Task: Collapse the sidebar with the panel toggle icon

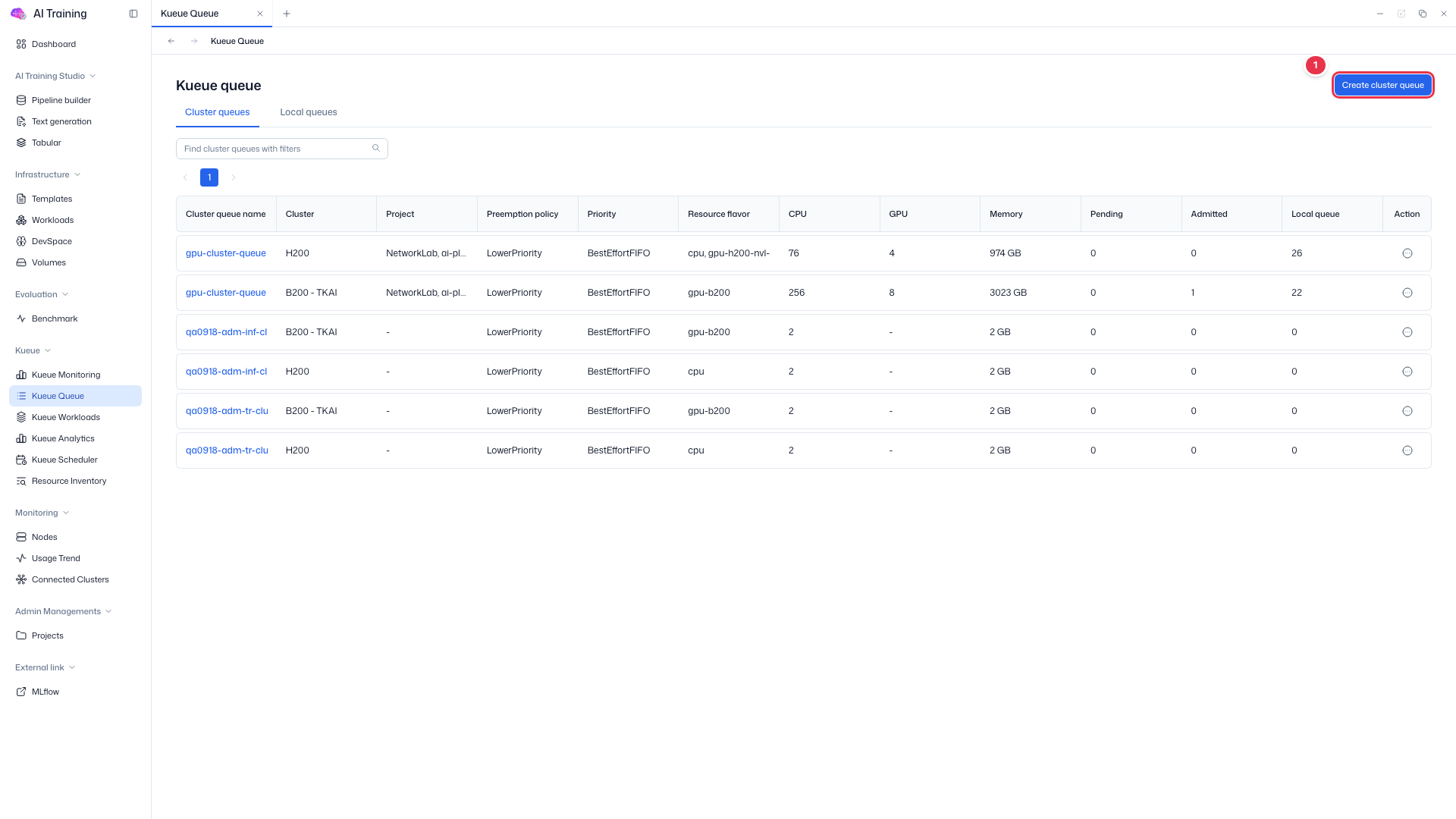Action: click(133, 14)
